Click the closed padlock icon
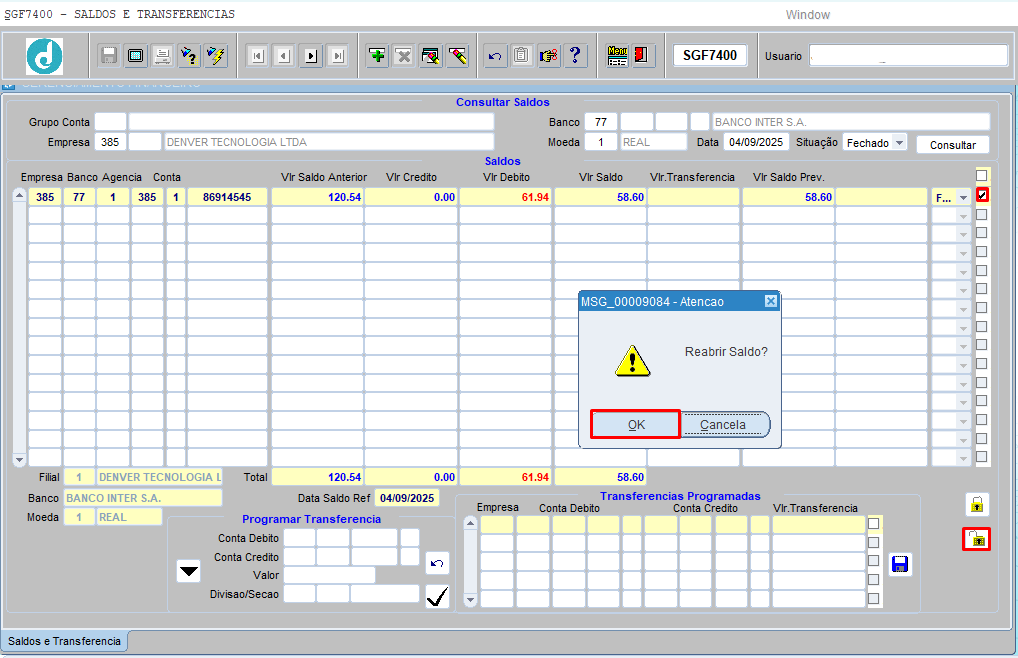Viewport: 1018px width, 658px height. pyautogui.click(x=976, y=504)
